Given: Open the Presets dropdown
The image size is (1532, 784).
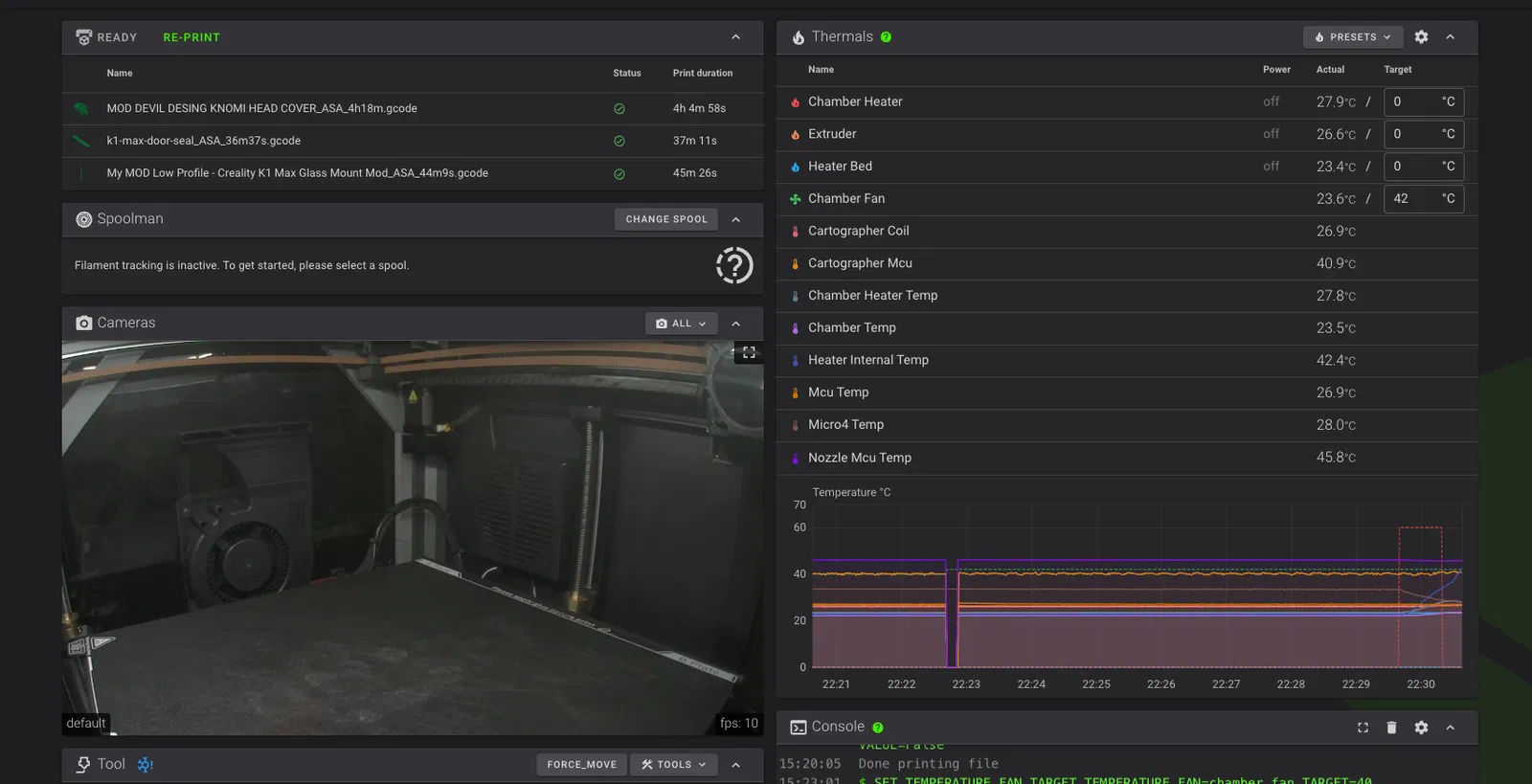Looking at the screenshot, I should [x=1352, y=37].
